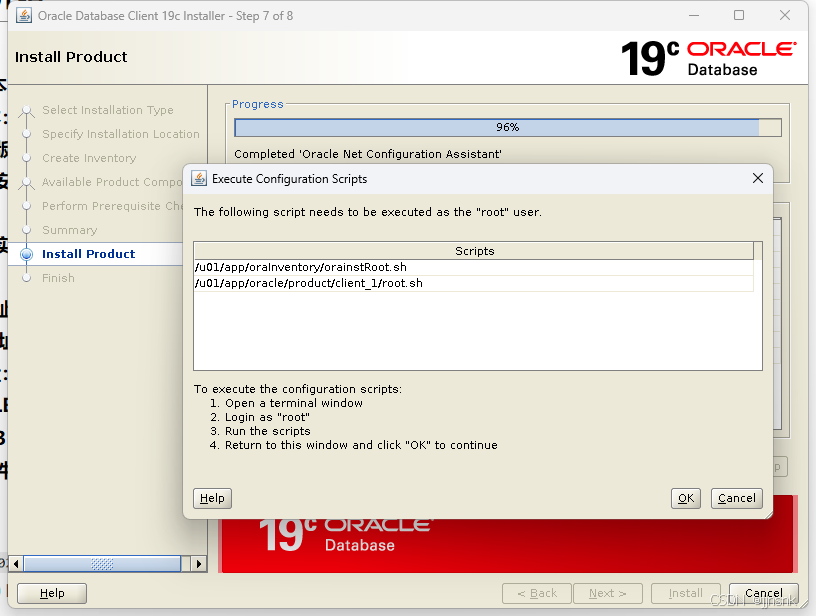Click the Scripts column header
The width and height of the screenshot is (816, 616).
(x=474, y=251)
